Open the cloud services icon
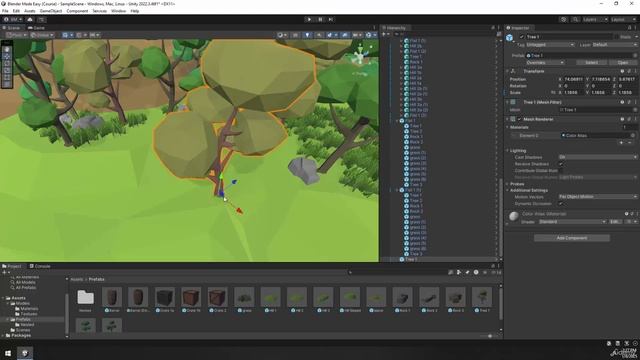Viewport: 640px width, 360px height. [30, 19]
